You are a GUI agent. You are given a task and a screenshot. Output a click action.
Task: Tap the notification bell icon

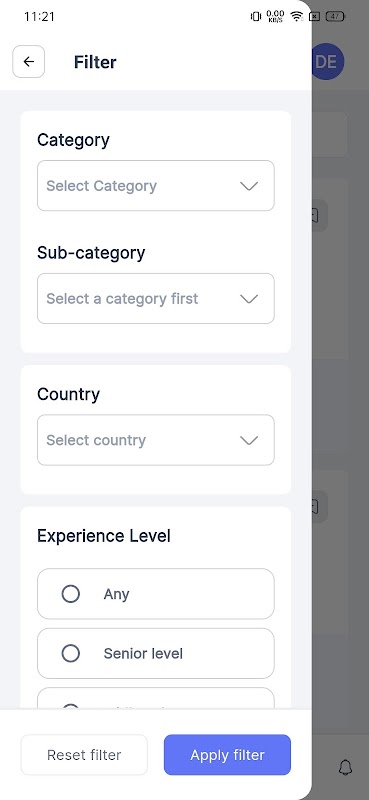346,767
